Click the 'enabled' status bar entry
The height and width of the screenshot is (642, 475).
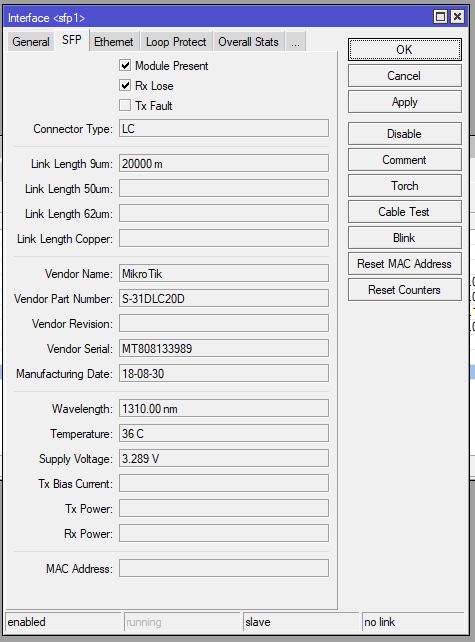[63, 622]
